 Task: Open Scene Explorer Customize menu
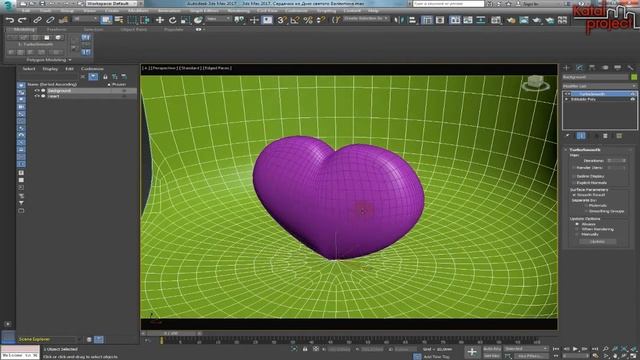coord(92,69)
